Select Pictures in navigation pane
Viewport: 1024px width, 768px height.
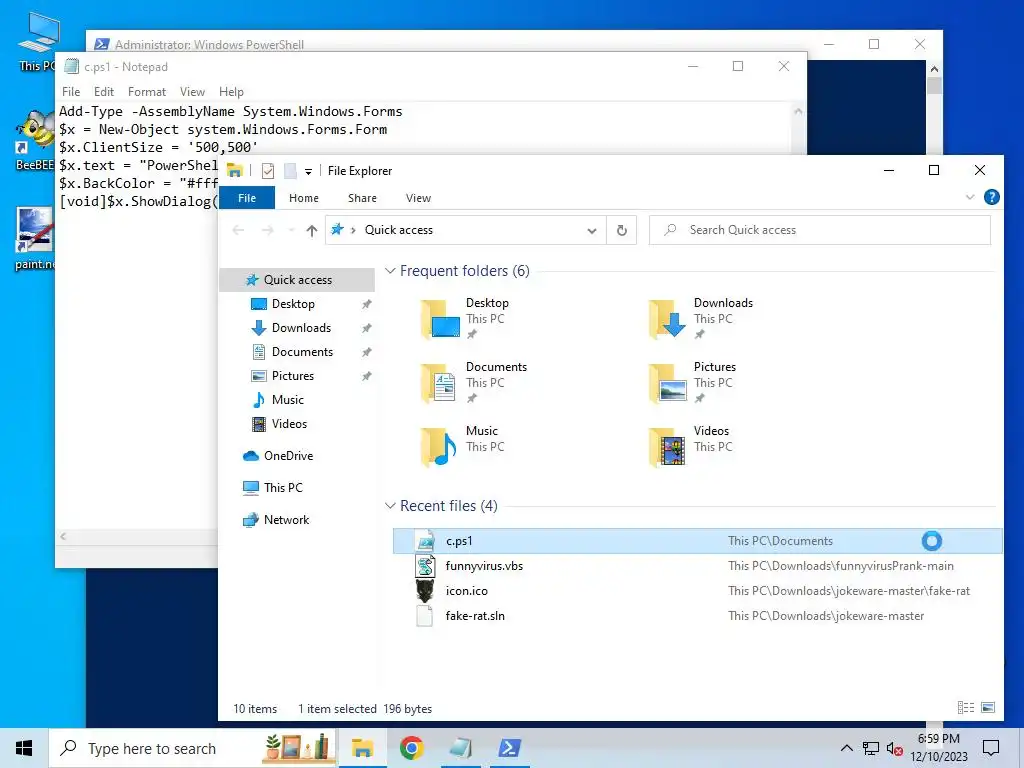293,376
